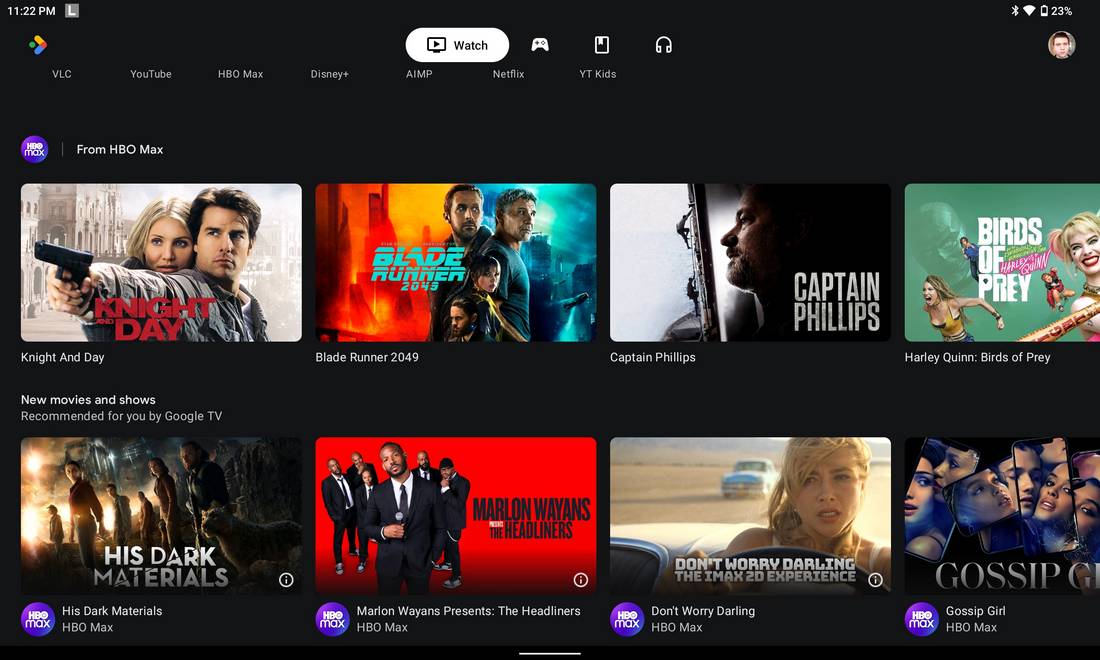Open the user profile avatar

(1061, 45)
